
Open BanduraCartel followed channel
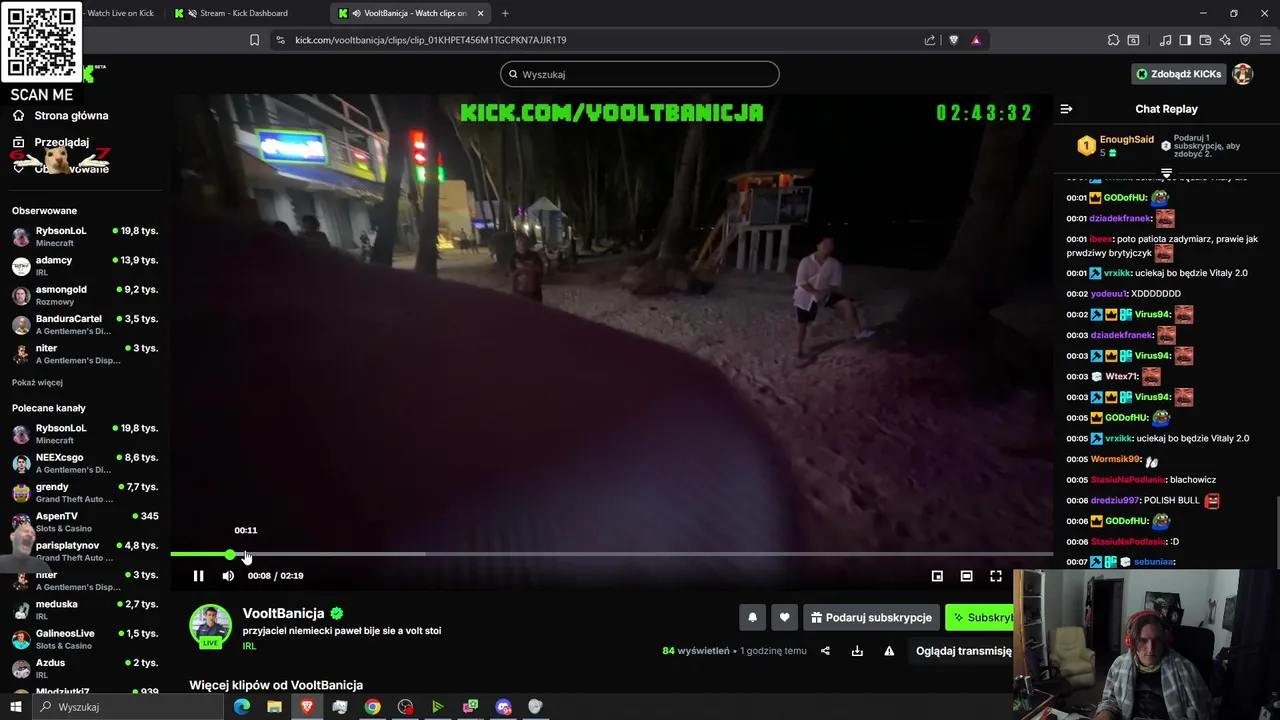[x=85, y=324]
